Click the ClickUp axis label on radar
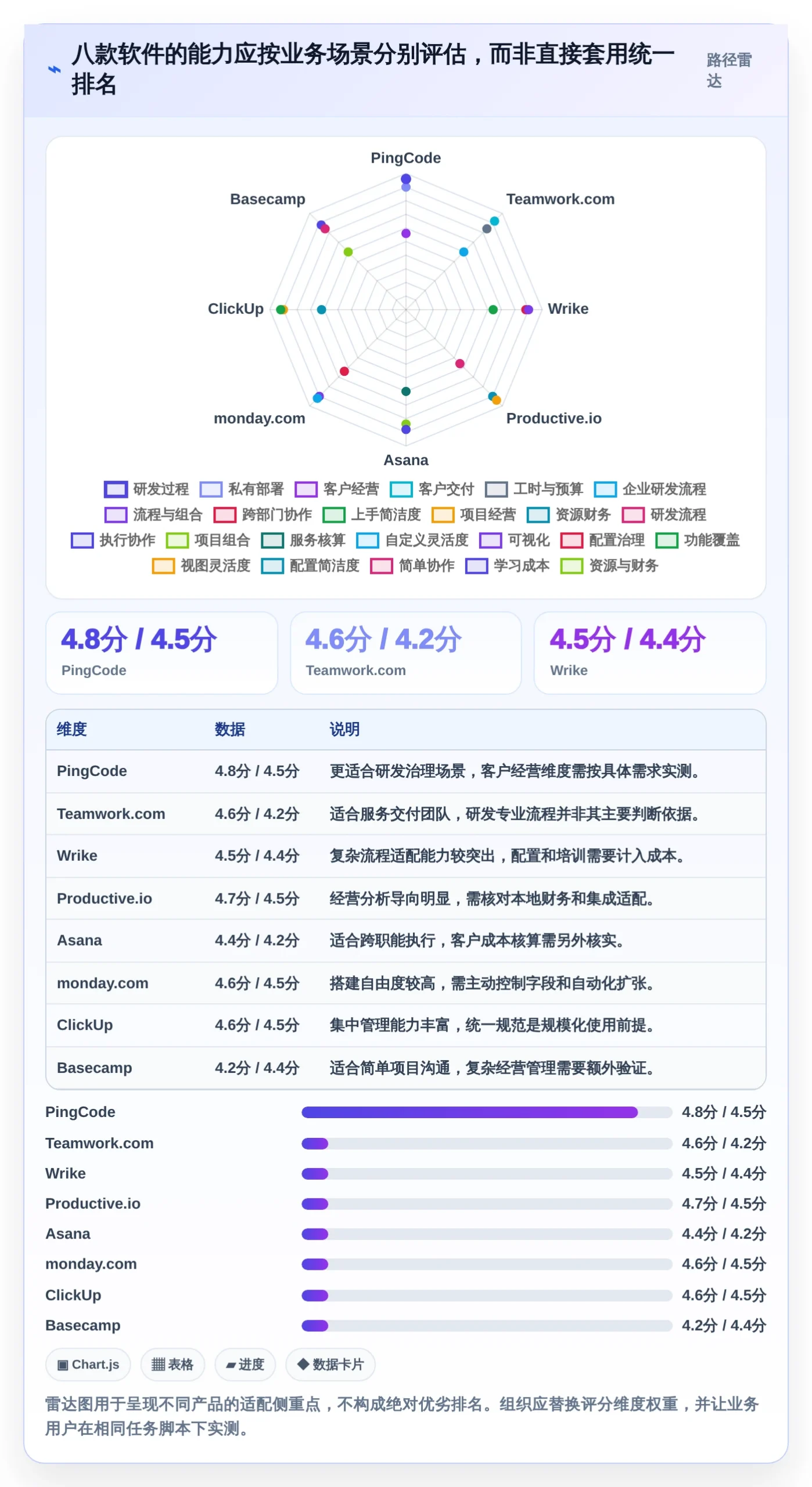This screenshot has height=1487, width=812. pos(236,309)
